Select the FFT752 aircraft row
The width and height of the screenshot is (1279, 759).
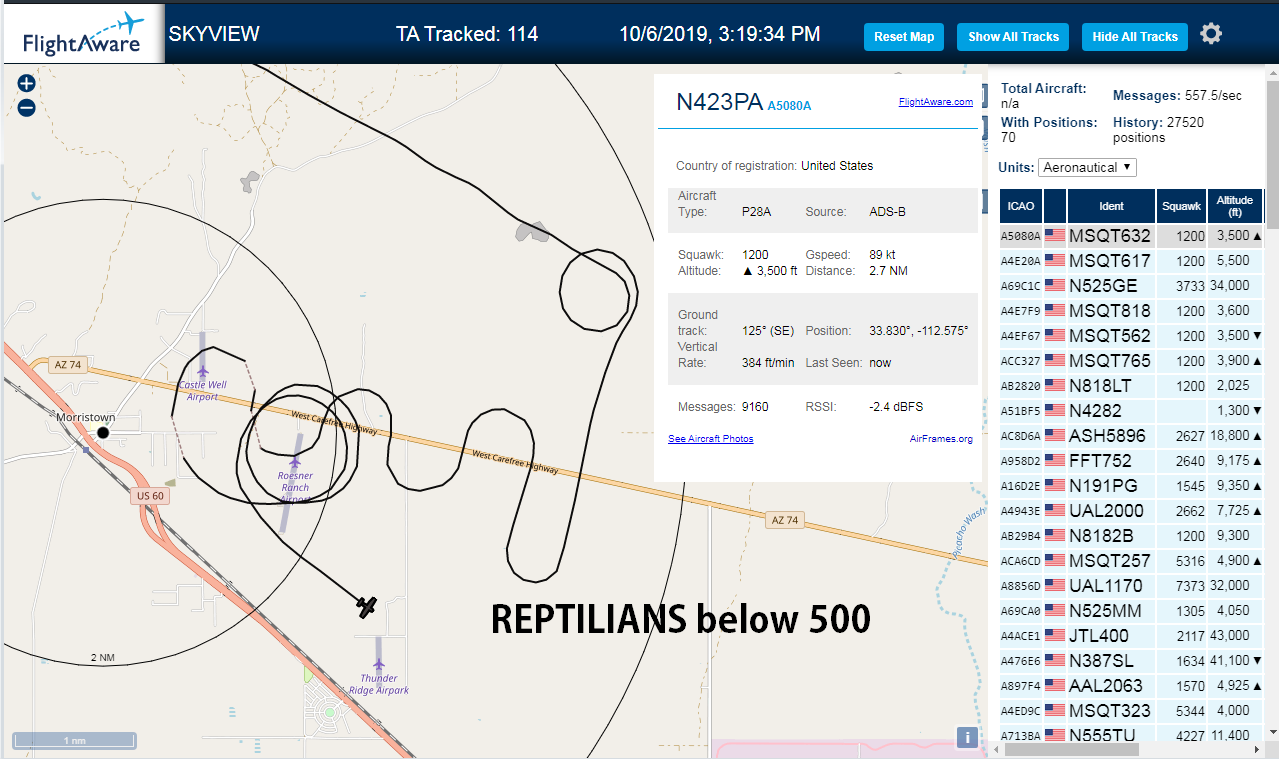[1132, 461]
